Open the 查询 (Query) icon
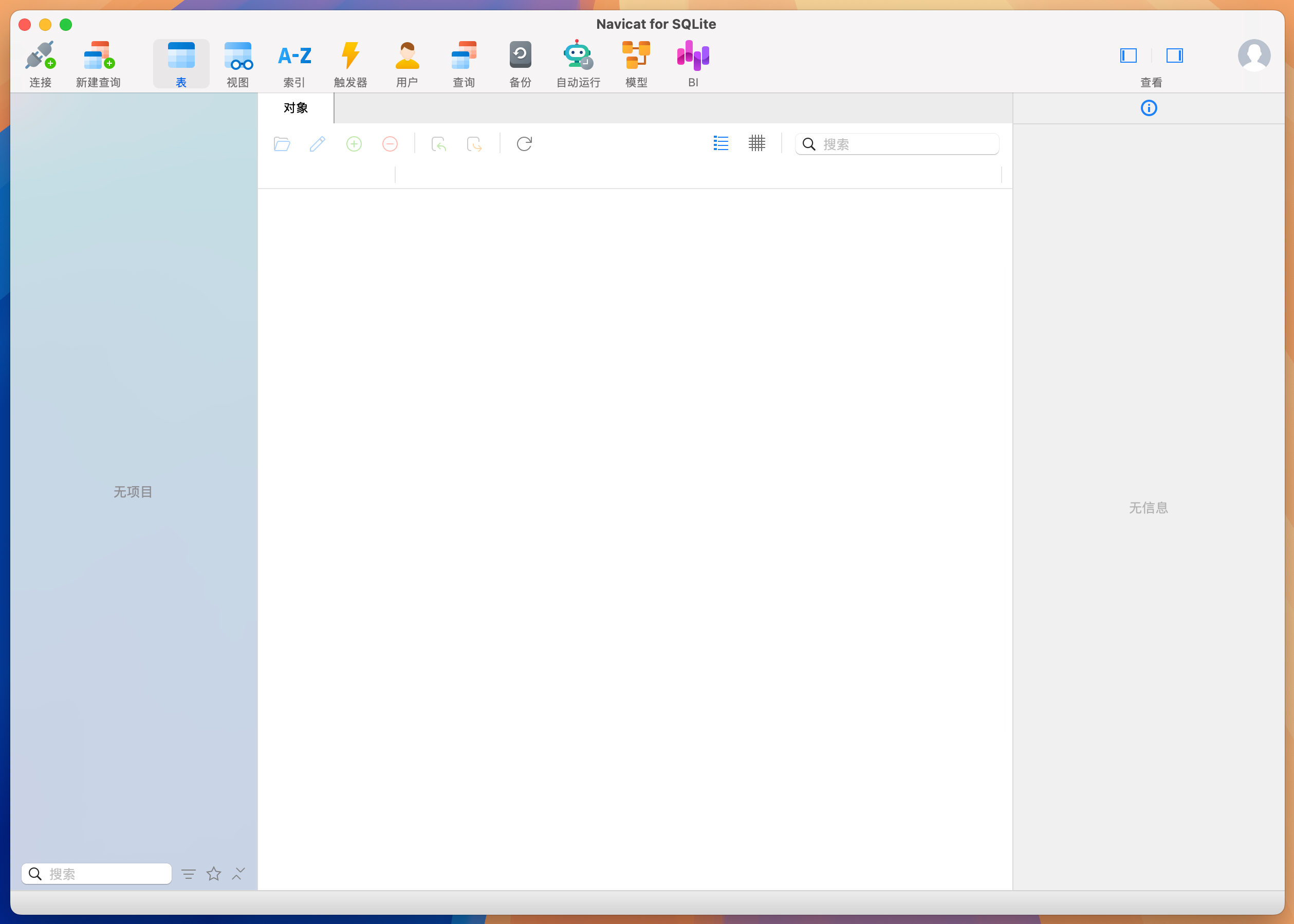This screenshot has height=924, width=1294. [x=464, y=63]
